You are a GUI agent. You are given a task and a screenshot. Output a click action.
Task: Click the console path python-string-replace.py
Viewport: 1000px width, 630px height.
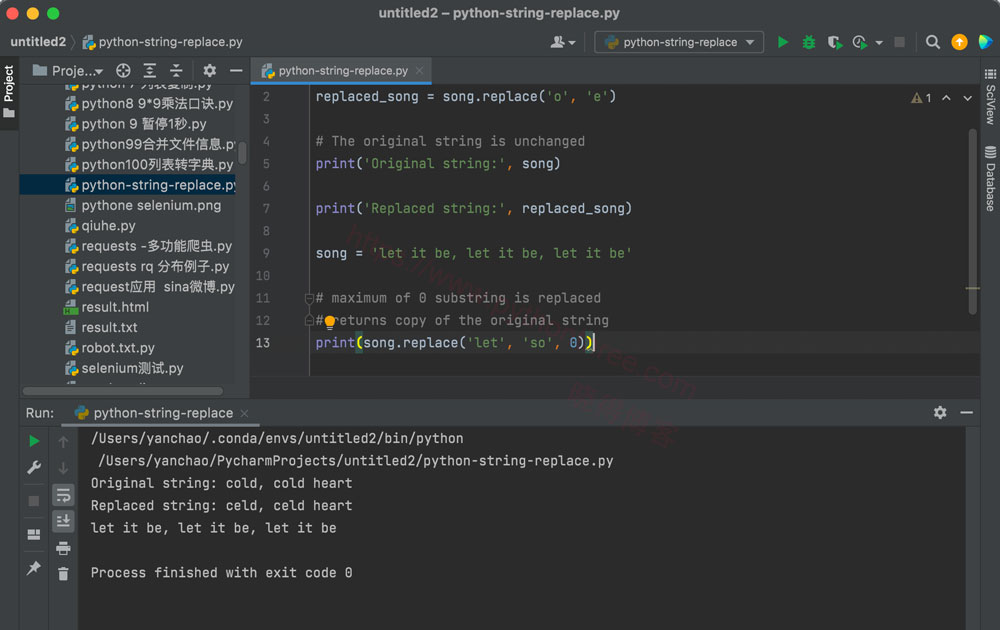click(x=518, y=460)
